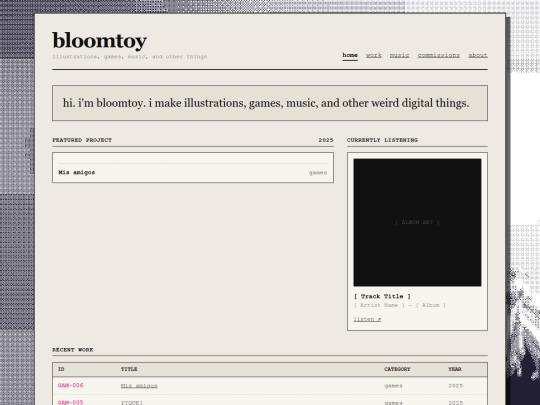
Task: Click the games tag in featured project
Action: pos(318,173)
